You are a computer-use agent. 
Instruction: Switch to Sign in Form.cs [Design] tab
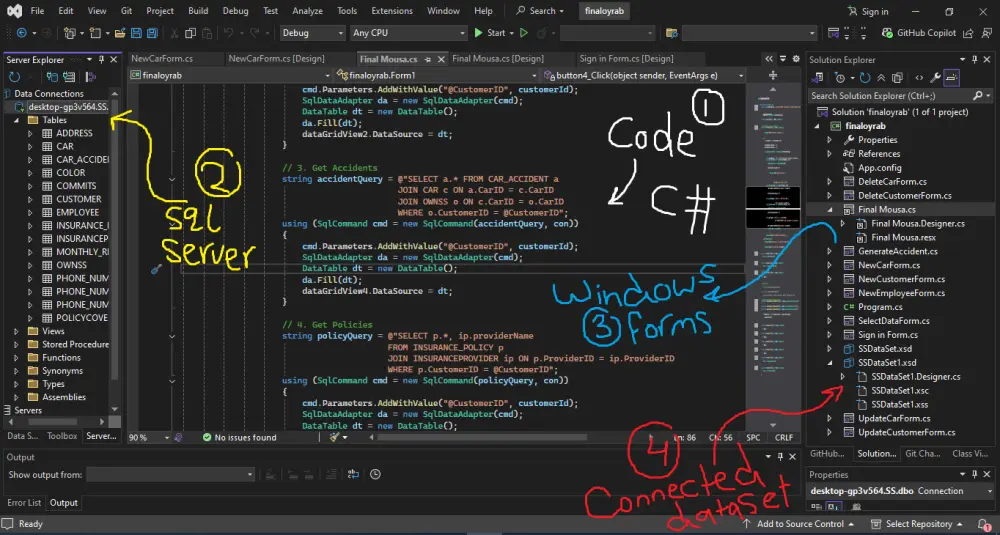pyautogui.click(x=626, y=59)
